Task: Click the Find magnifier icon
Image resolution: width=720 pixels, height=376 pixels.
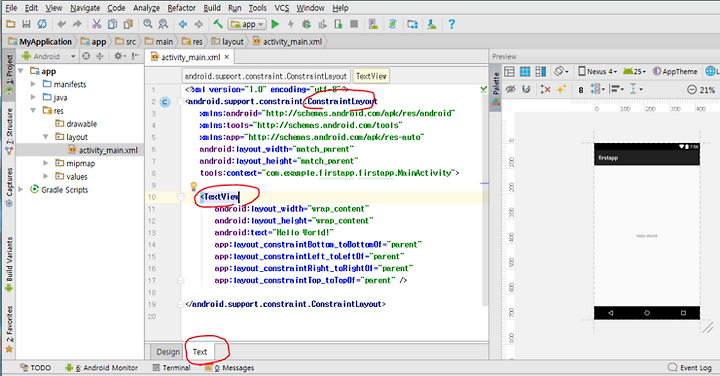Action: point(147,24)
